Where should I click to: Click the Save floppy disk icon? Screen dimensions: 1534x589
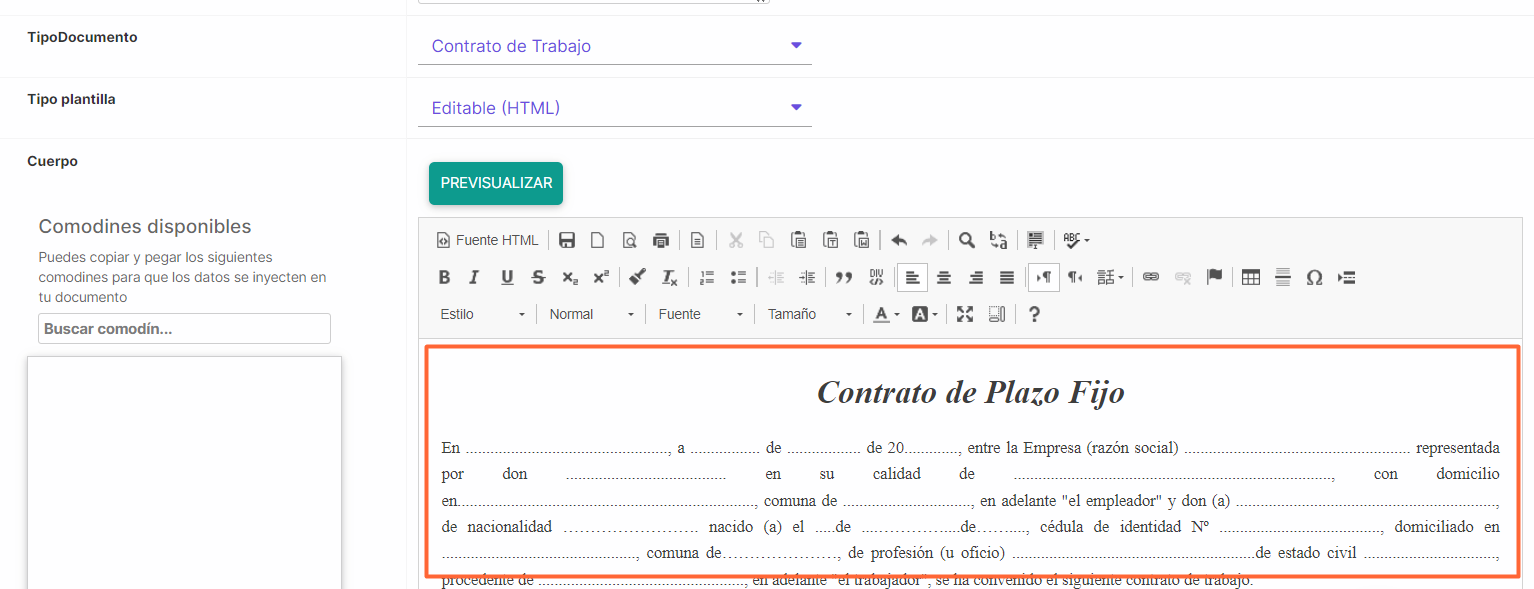click(x=567, y=240)
